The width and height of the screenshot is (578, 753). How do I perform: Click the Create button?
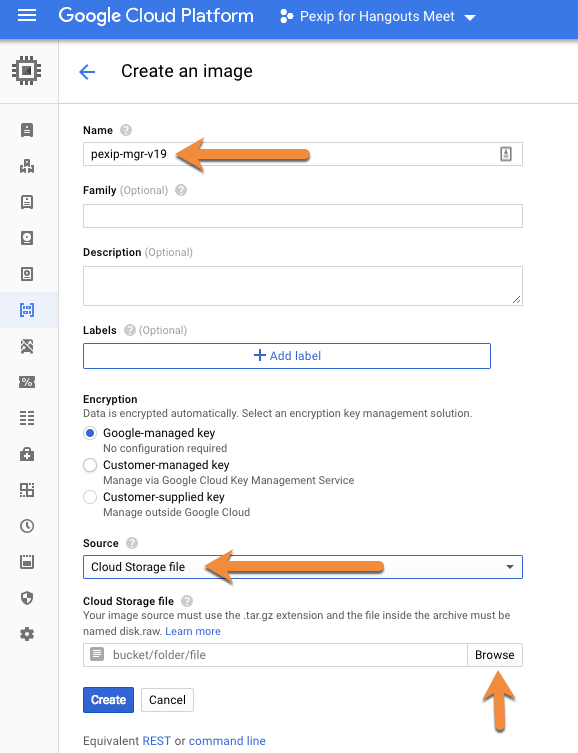click(108, 700)
